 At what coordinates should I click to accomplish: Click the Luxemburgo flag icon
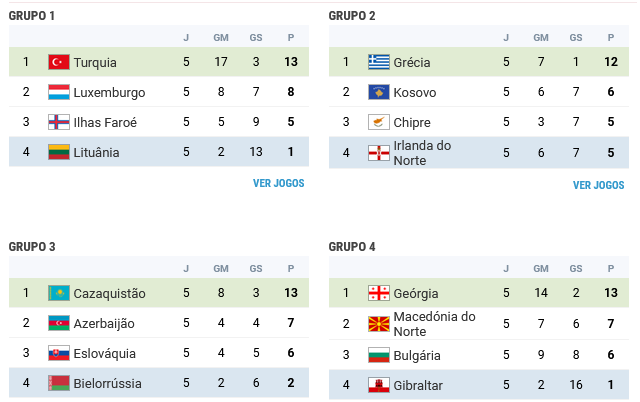pyautogui.click(x=59, y=92)
